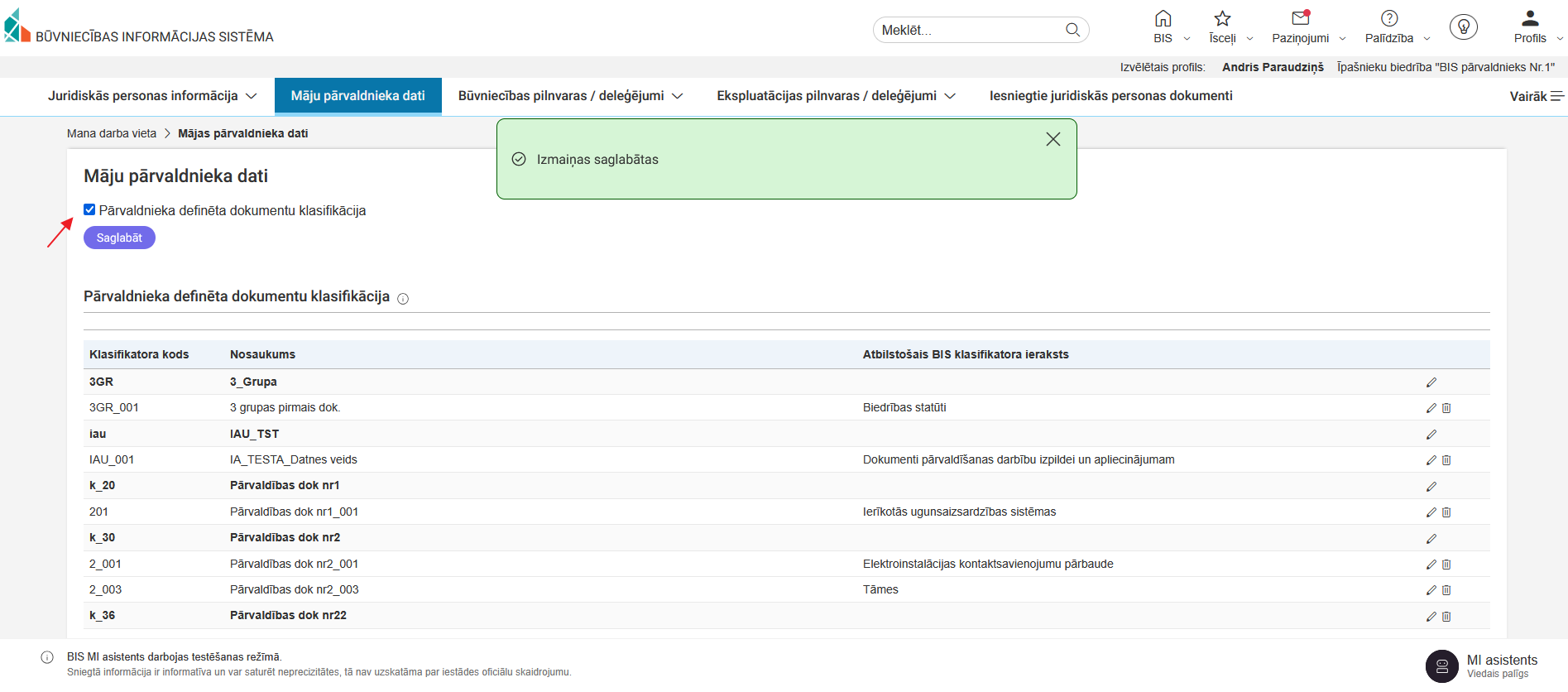Screen dimensions: 1568x692
Task: Go to Mana darba vieta breadcrumb
Action: (112, 133)
